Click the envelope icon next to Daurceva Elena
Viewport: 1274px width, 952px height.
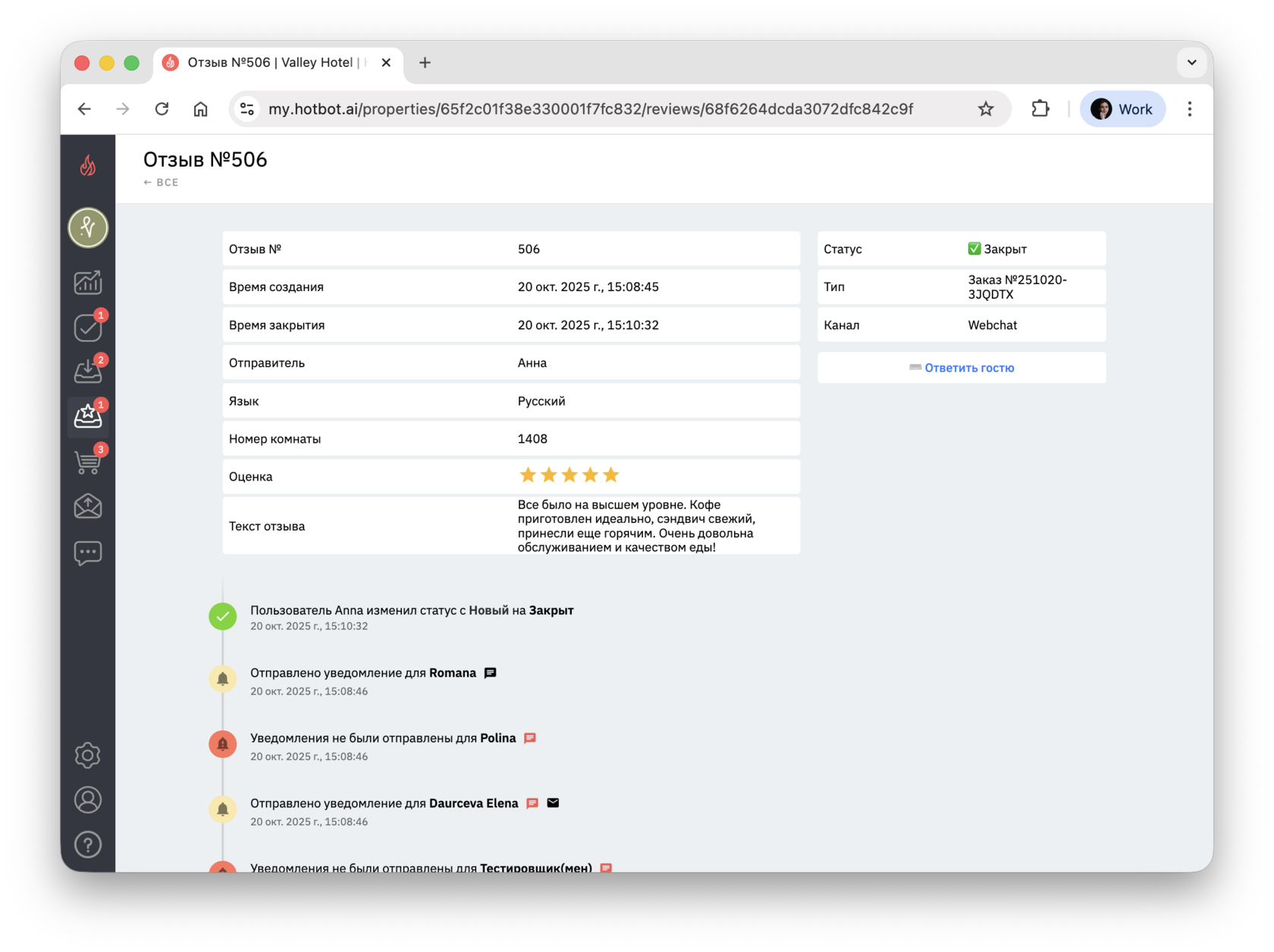coord(553,803)
